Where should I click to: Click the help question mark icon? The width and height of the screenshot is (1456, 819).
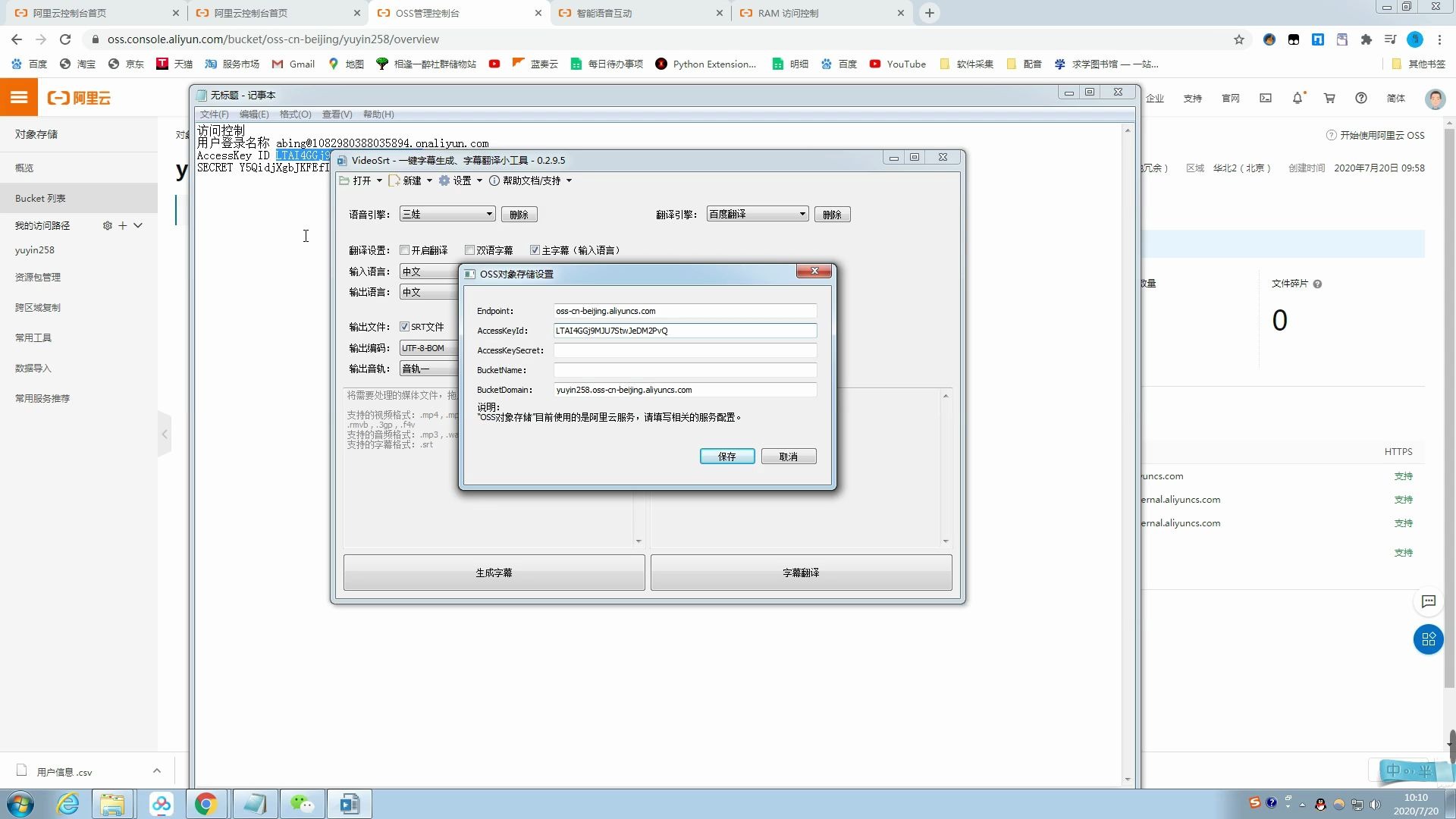click(1361, 98)
